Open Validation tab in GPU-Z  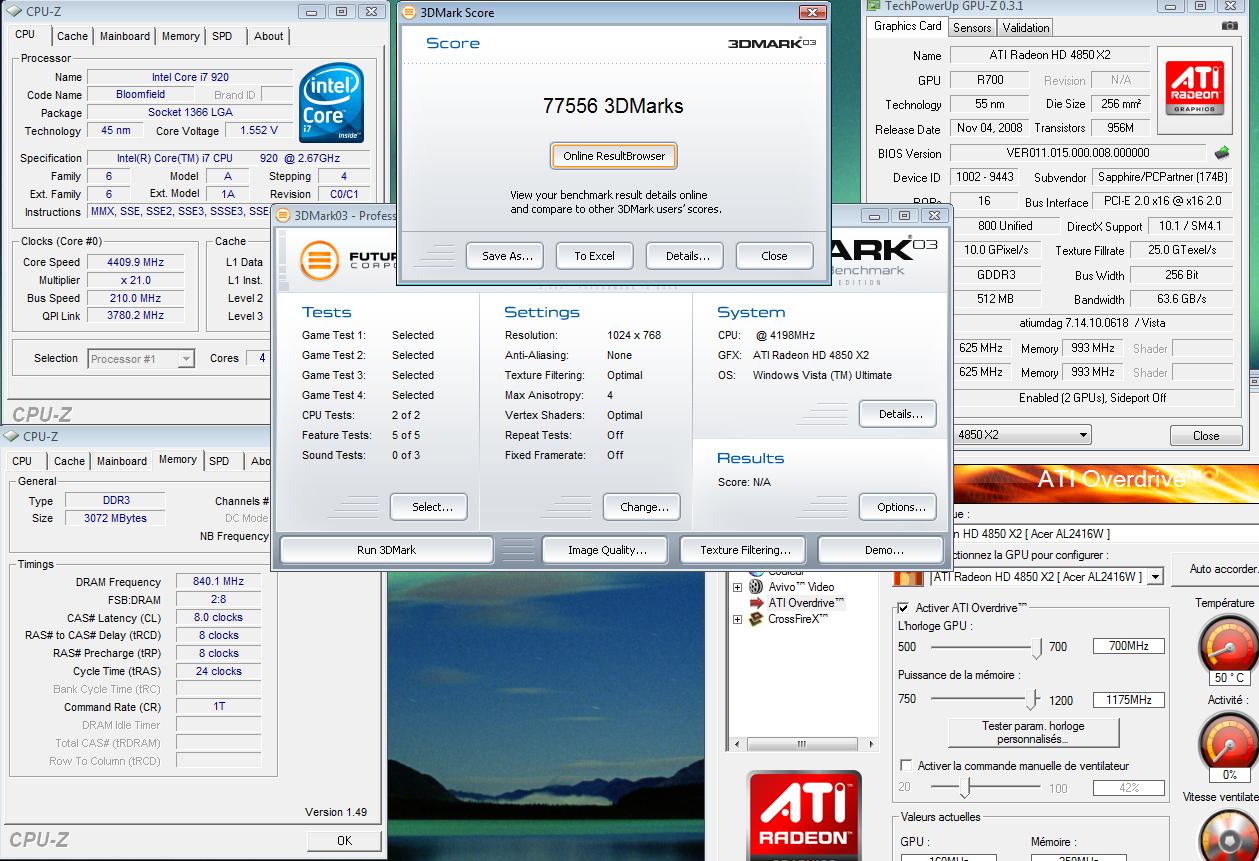click(x=1026, y=28)
